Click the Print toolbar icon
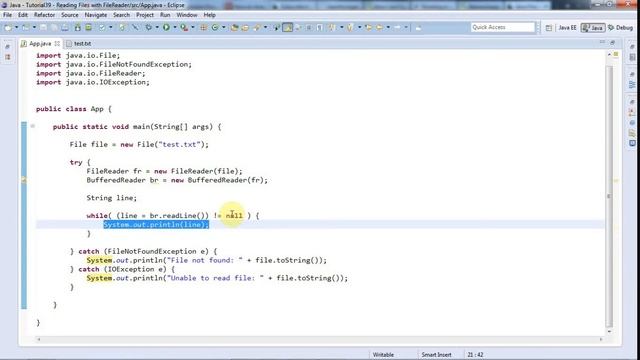640x360 pixels. (65, 27)
